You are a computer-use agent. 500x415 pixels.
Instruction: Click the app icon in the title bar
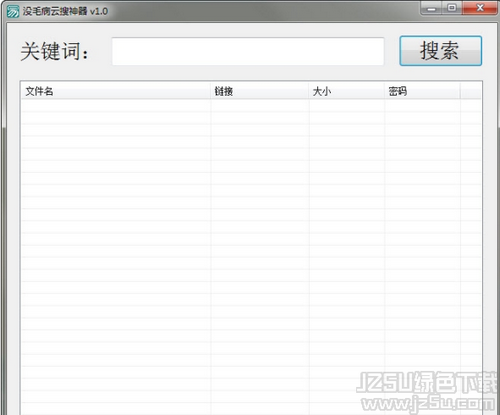[13, 11]
